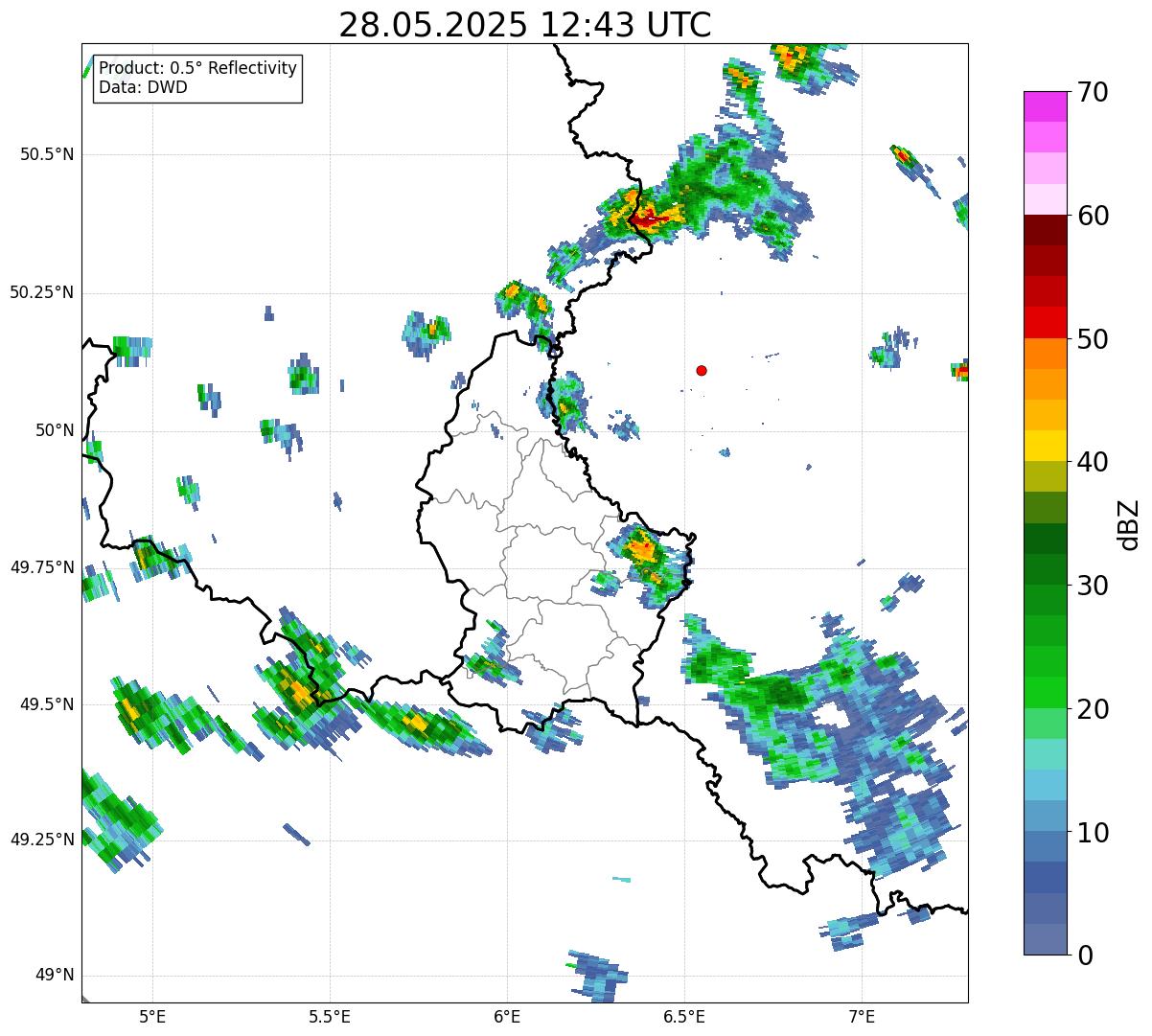Click the '50°N' latitude label
Screen dimensions: 1152x1036
[x=55, y=430]
